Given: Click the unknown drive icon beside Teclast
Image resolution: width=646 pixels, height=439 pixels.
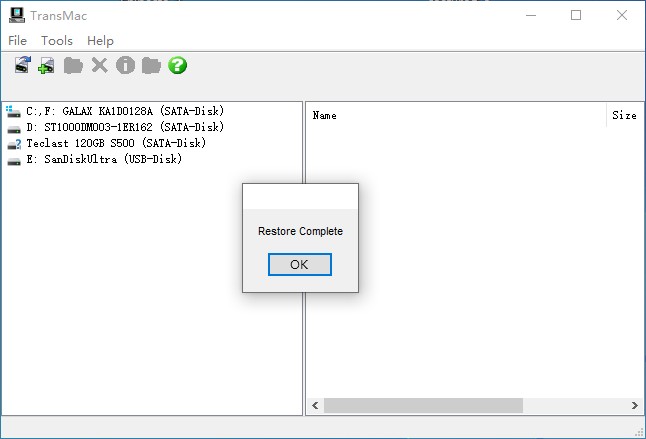Looking at the screenshot, I should (14, 144).
